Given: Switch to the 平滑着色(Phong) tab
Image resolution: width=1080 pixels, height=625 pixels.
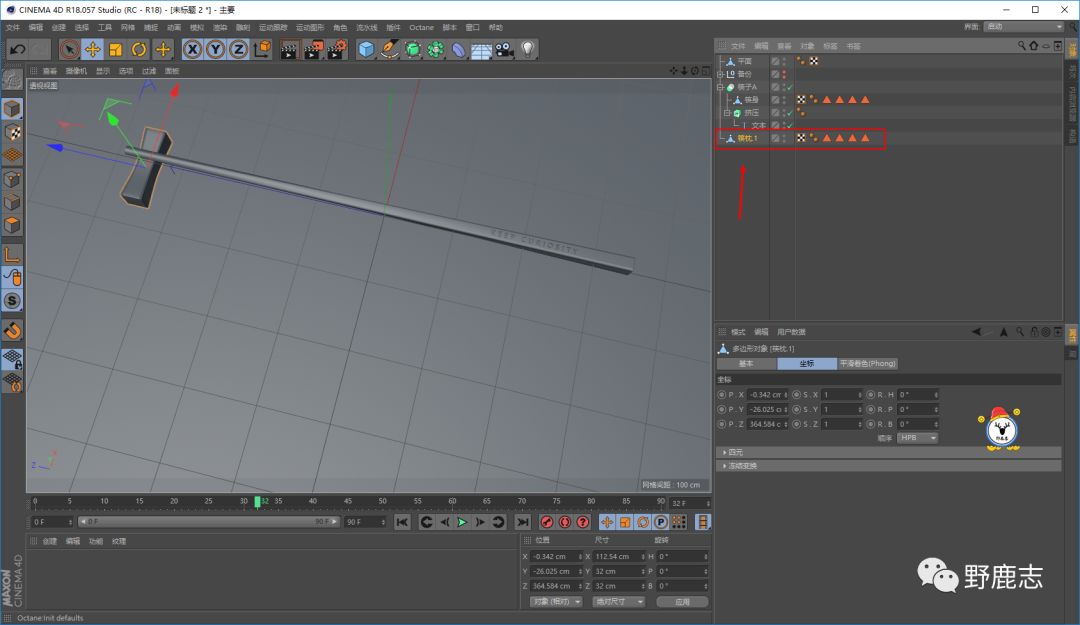Looking at the screenshot, I should (x=867, y=363).
